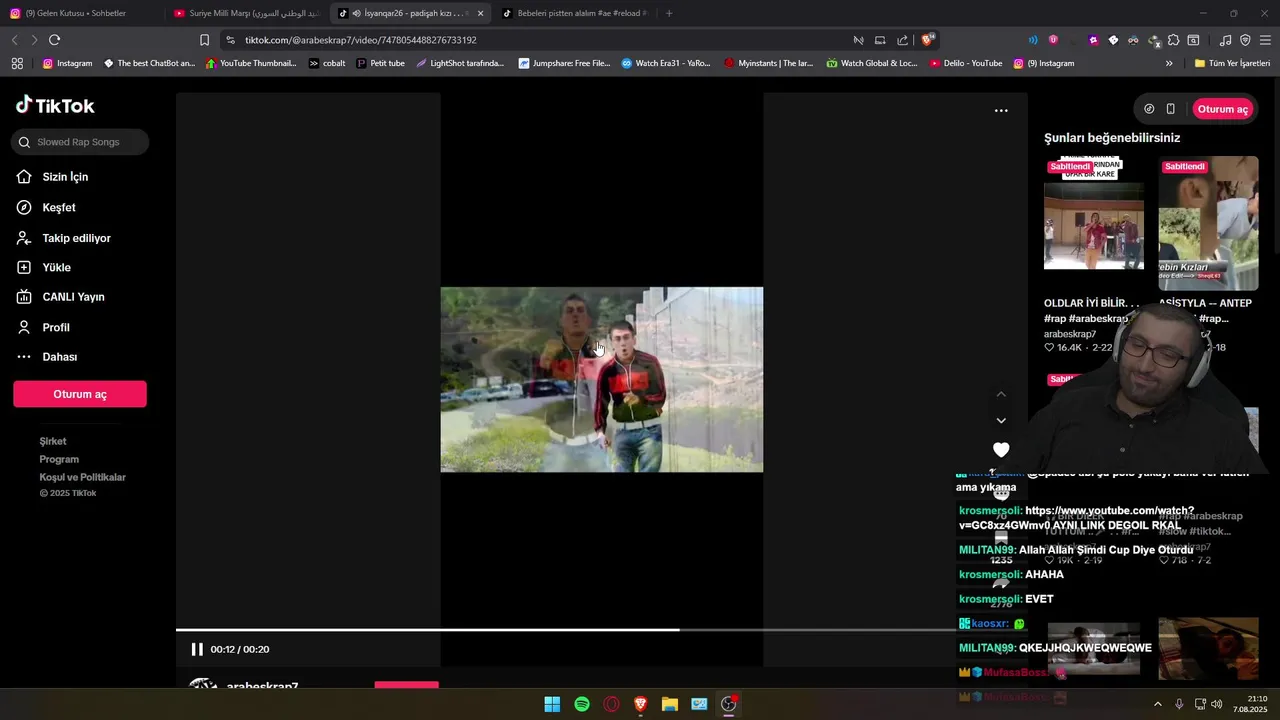Go to previous video with up arrow
The image size is (1280, 720).
coord(1001,394)
